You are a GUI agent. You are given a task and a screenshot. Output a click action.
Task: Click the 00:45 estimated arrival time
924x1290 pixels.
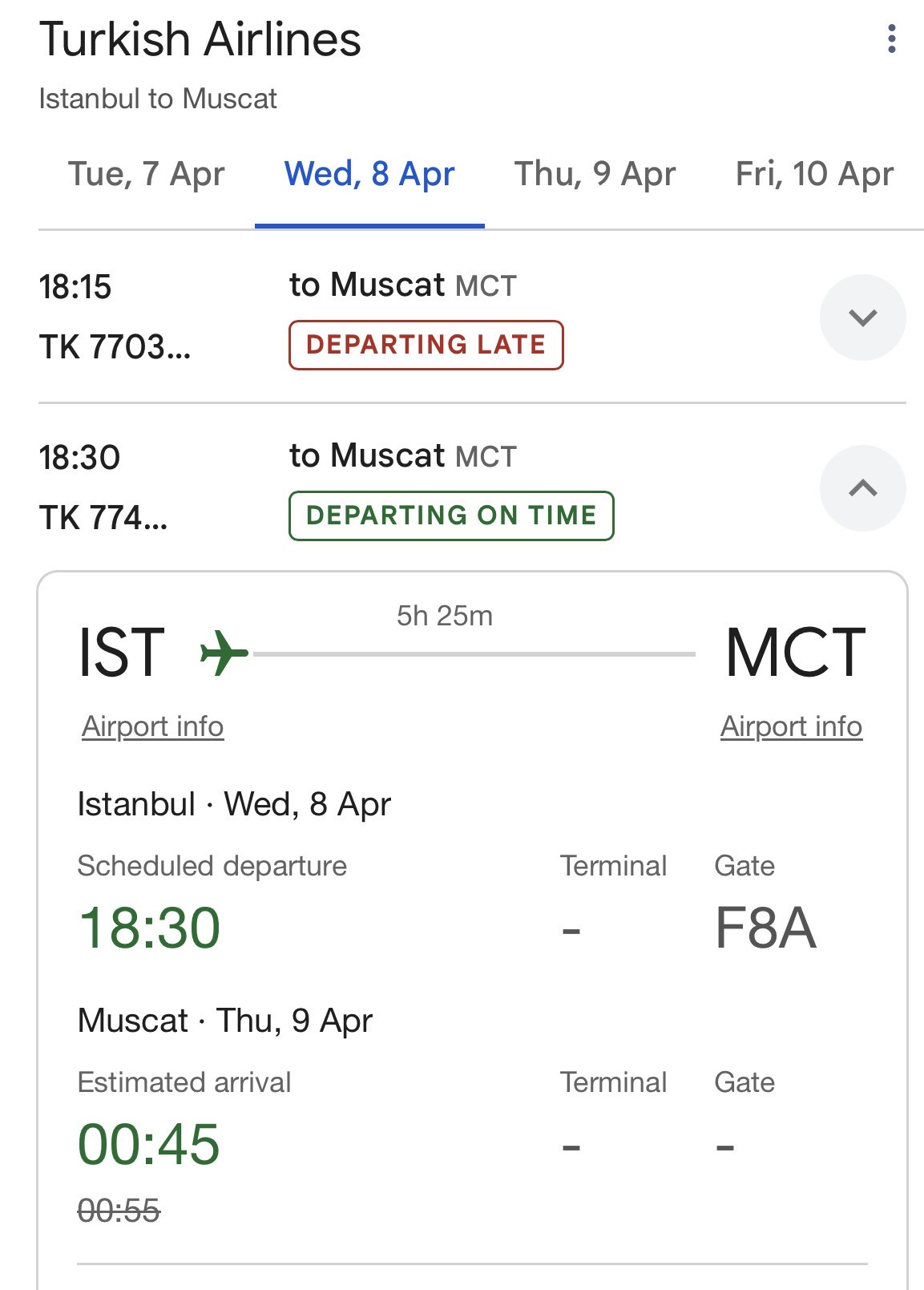pyautogui.click(x=149, y=1144)
